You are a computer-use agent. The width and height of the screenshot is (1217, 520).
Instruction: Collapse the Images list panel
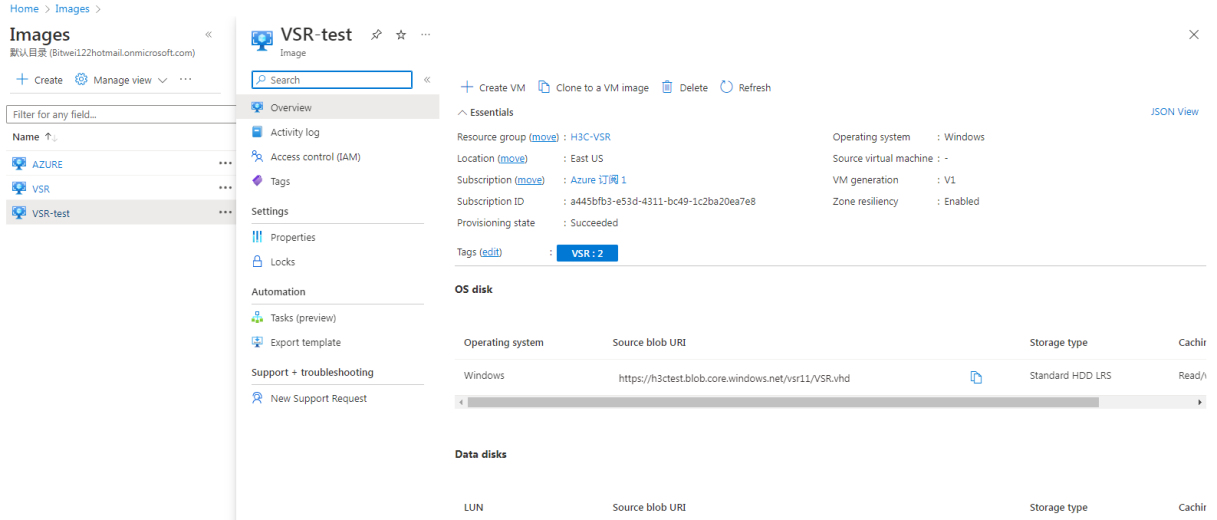208,34
